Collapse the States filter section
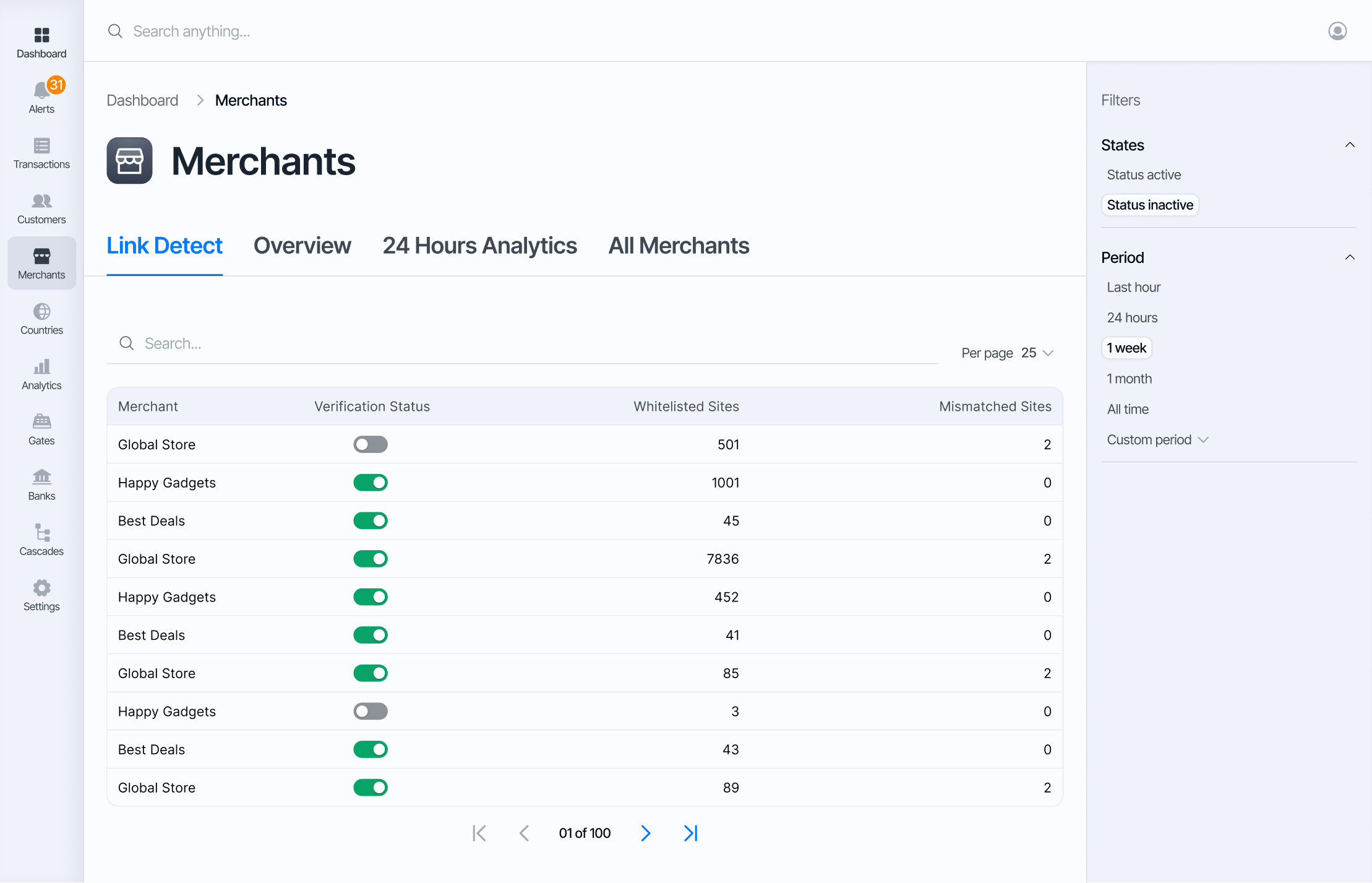 pos(1349,145)
